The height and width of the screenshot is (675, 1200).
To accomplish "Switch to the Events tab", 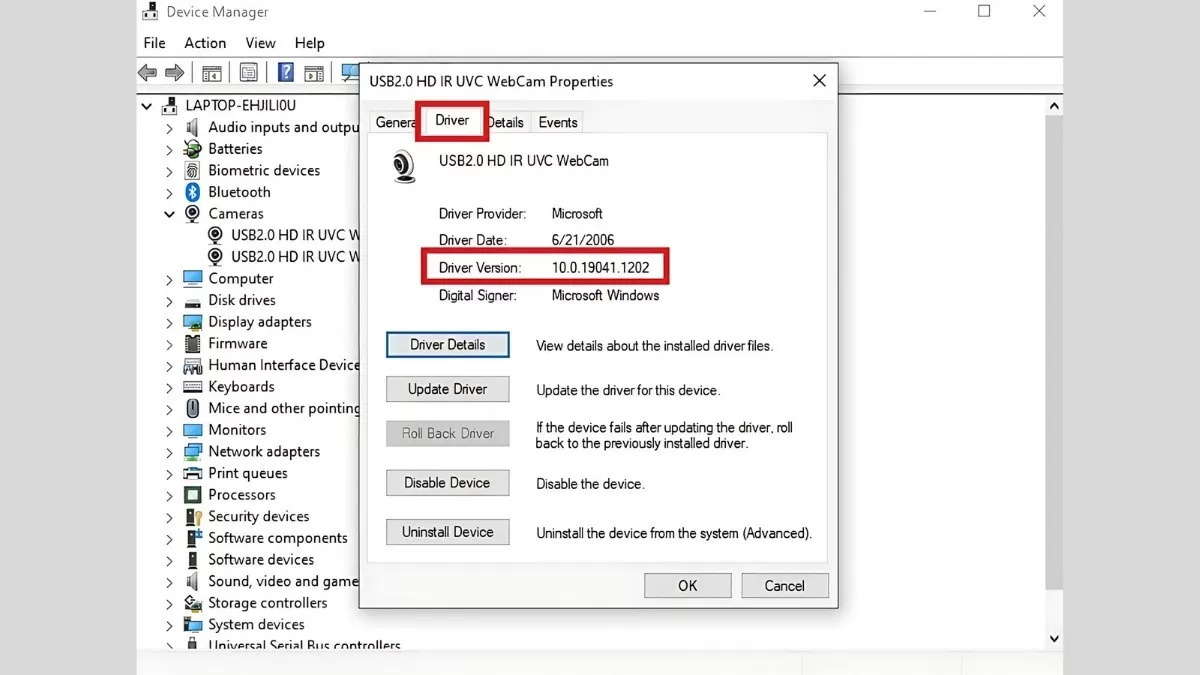I will tap(557, 122).
